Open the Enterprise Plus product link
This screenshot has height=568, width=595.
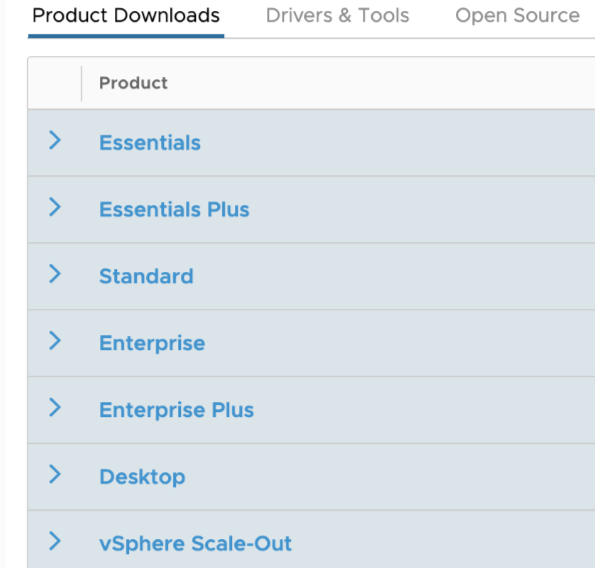pos(176,411)
